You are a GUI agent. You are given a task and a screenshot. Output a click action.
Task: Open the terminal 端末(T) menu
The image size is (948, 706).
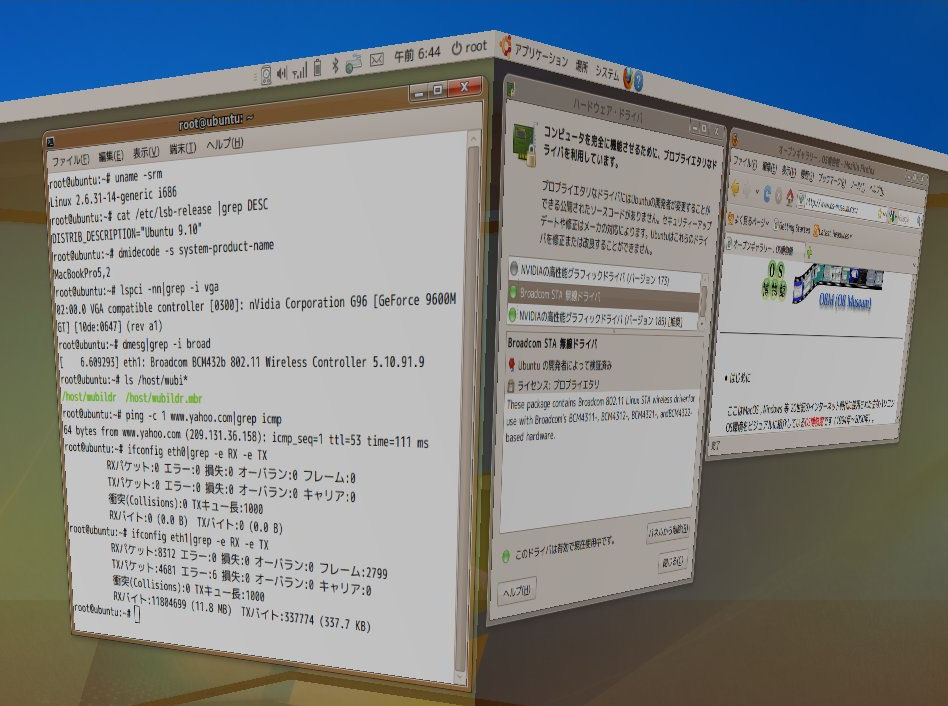tap(183, 148)
